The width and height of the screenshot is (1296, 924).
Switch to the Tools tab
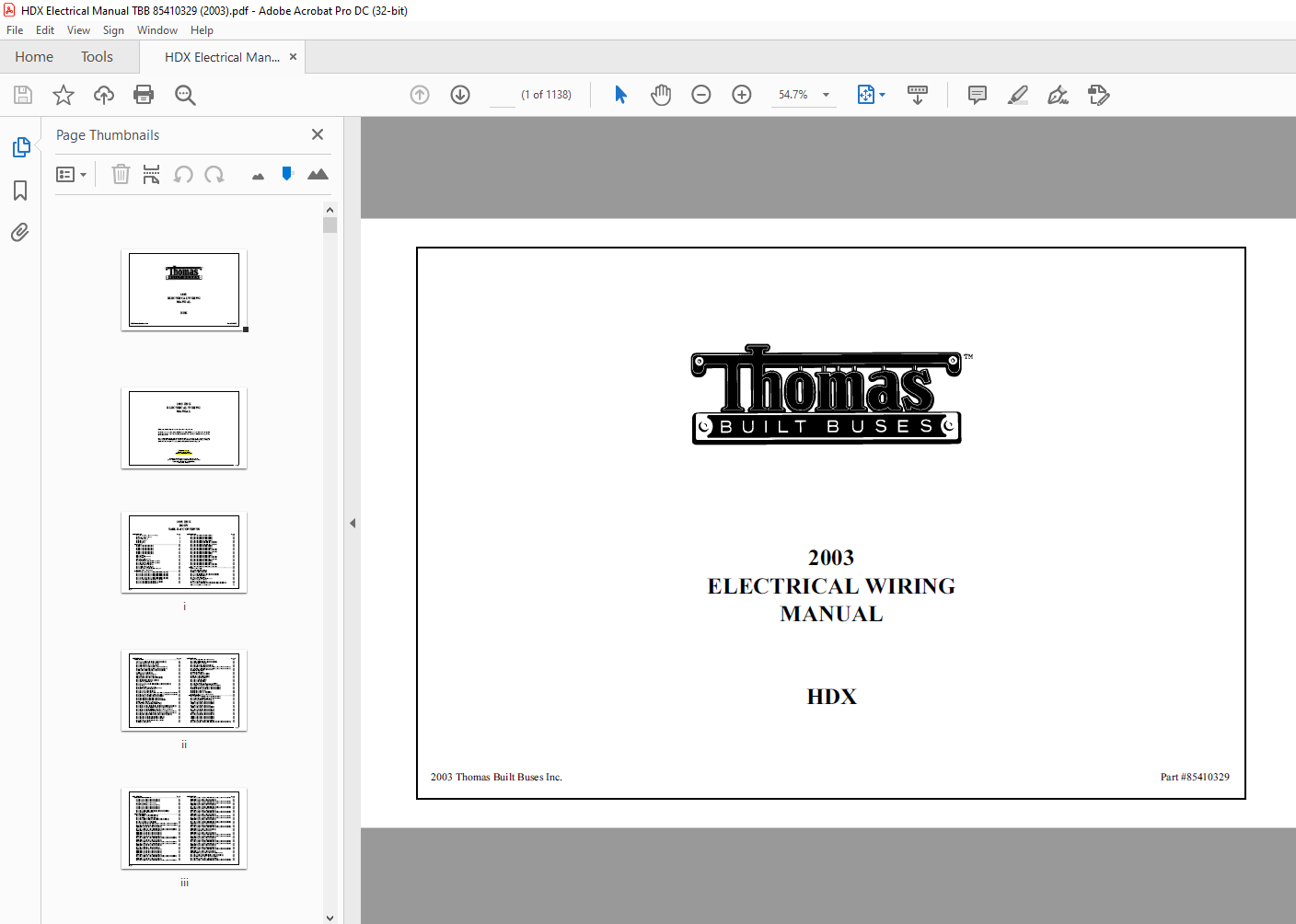click(x=97, y=57)
